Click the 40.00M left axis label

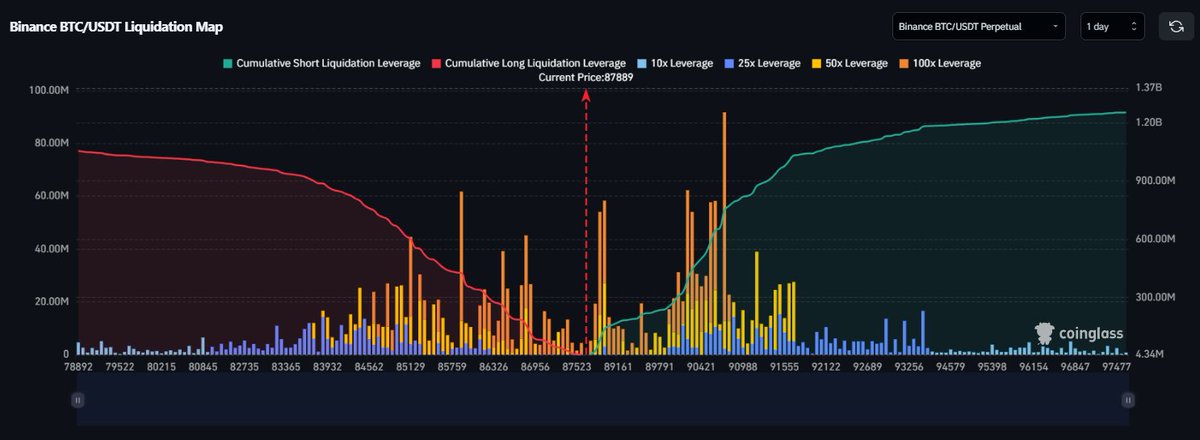tap(52, 248)
